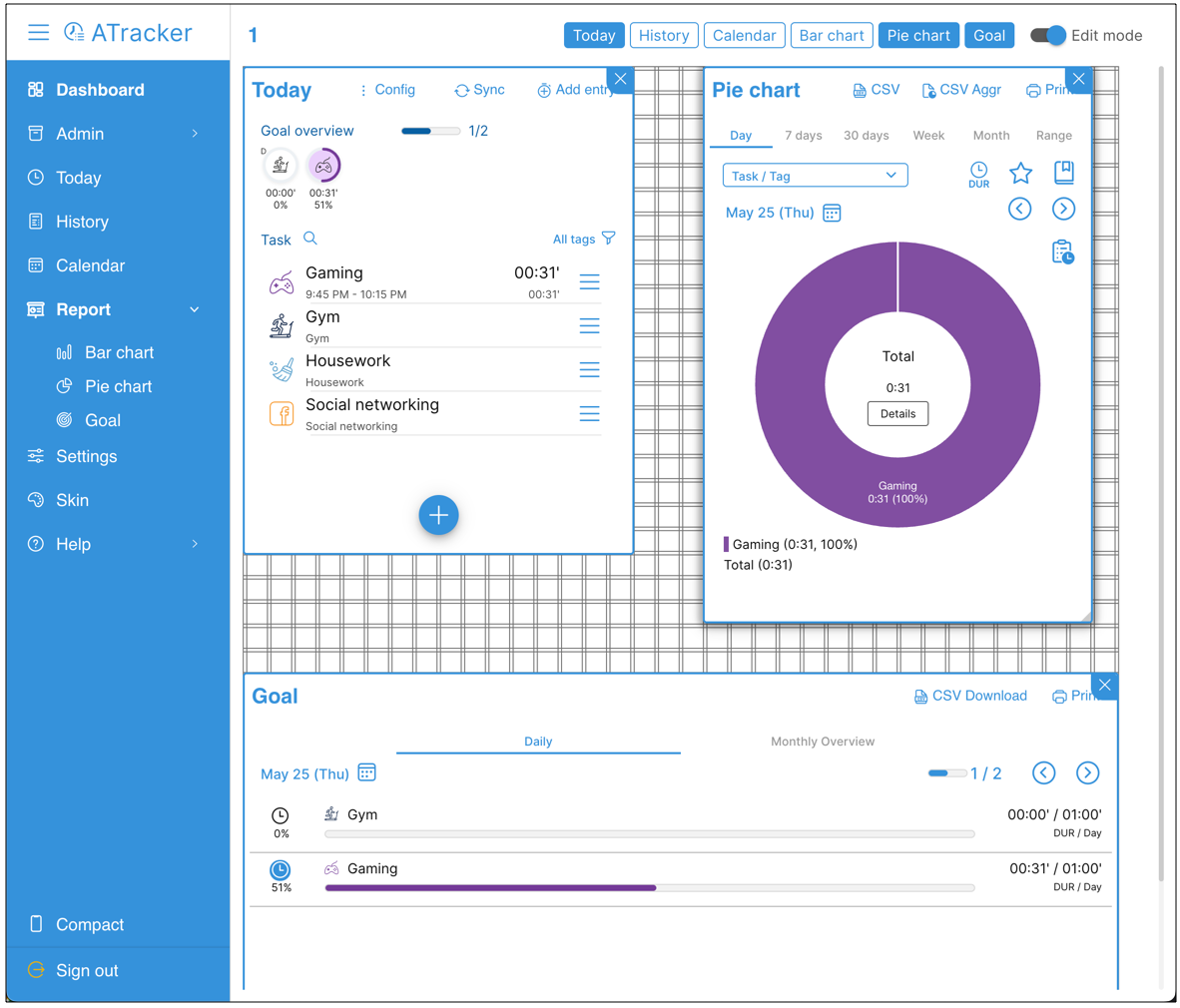This screenshot has height=1008, width=1180.
Task: Toggle the DUR duration clock icon
Action: coord(978,175)
